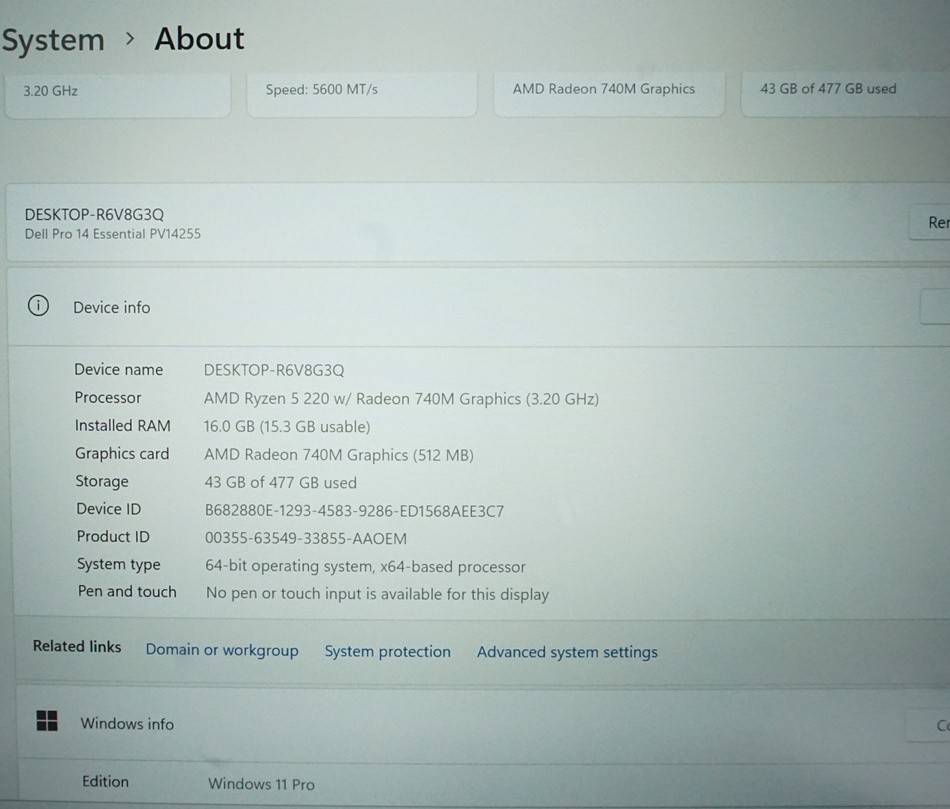Click the Copy button in Windows info
The image size is (950, 809).
[x=929, y=725]
